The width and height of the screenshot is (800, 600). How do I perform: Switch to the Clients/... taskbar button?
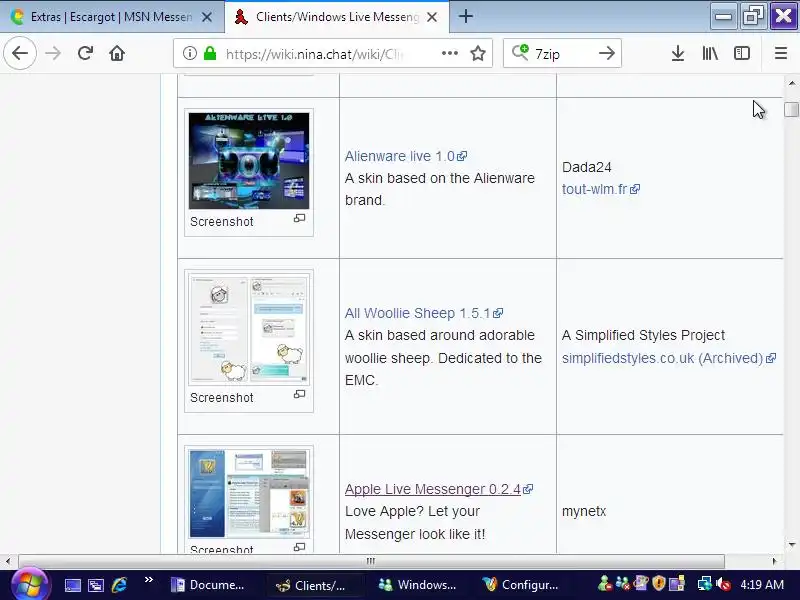click(314, 585)
